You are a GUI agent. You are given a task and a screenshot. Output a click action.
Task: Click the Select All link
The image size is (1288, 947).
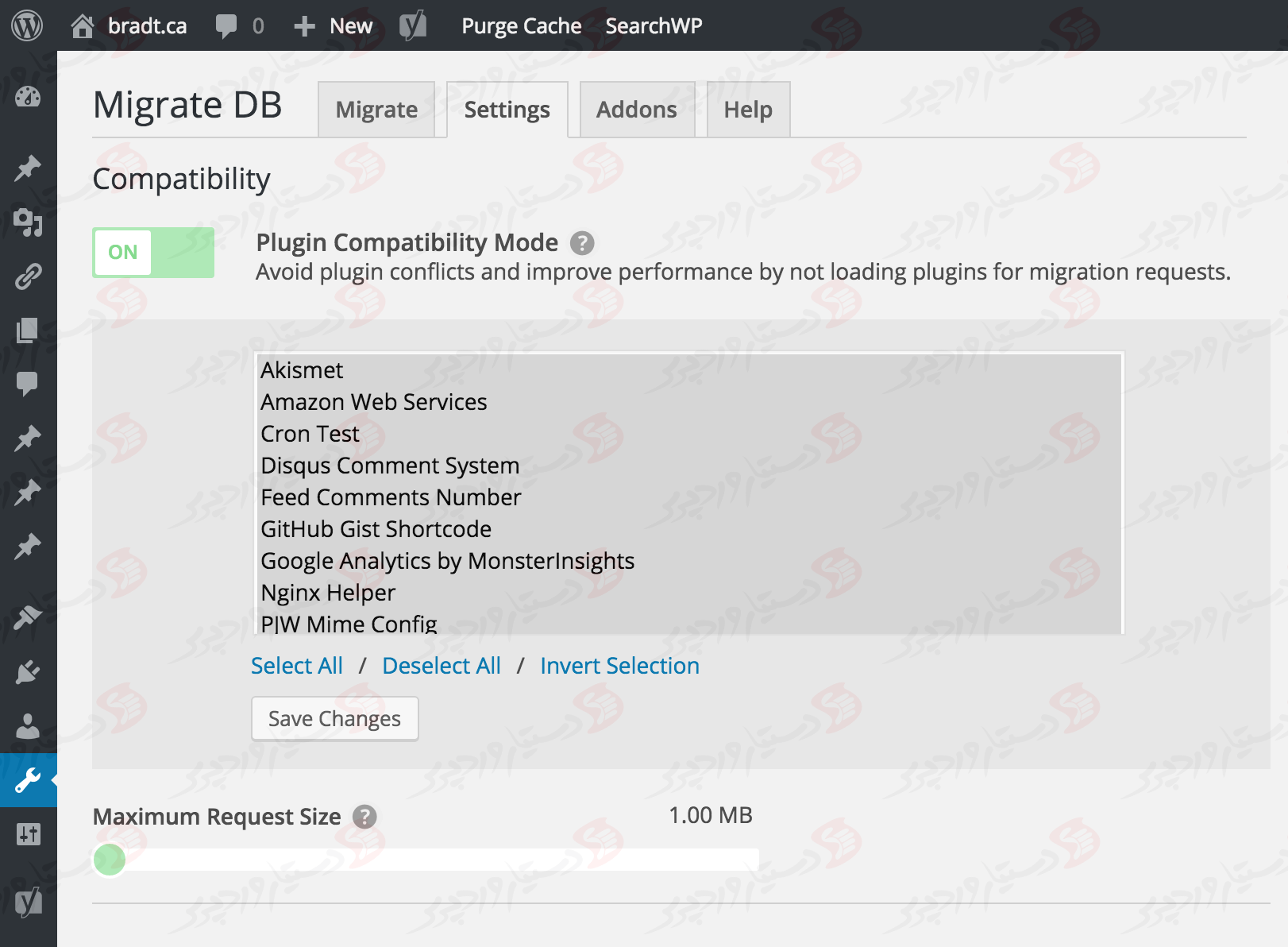click(x=297, y=666)
